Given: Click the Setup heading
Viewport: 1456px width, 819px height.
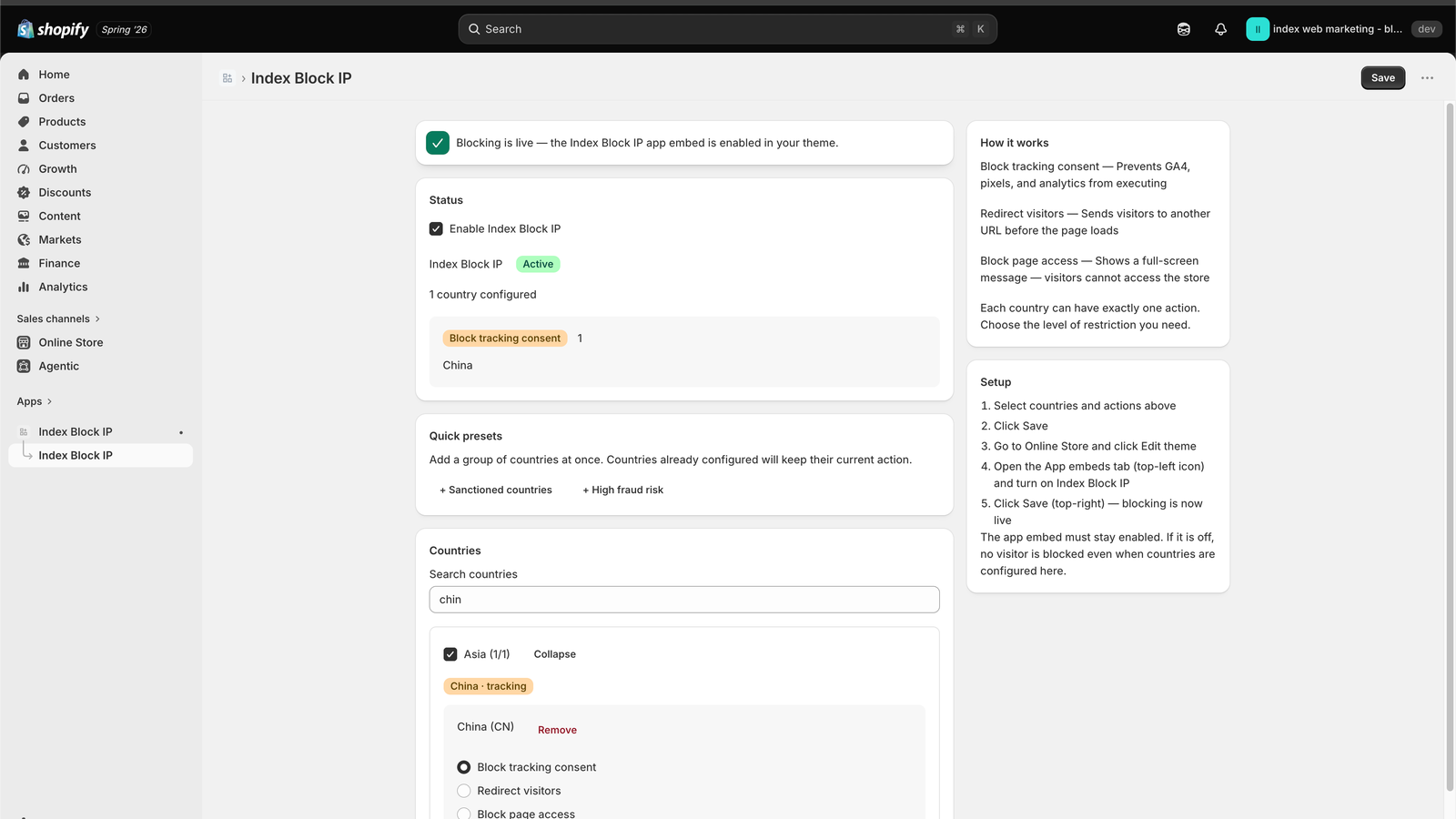Looking at the screenshot, I should (996, 382).
